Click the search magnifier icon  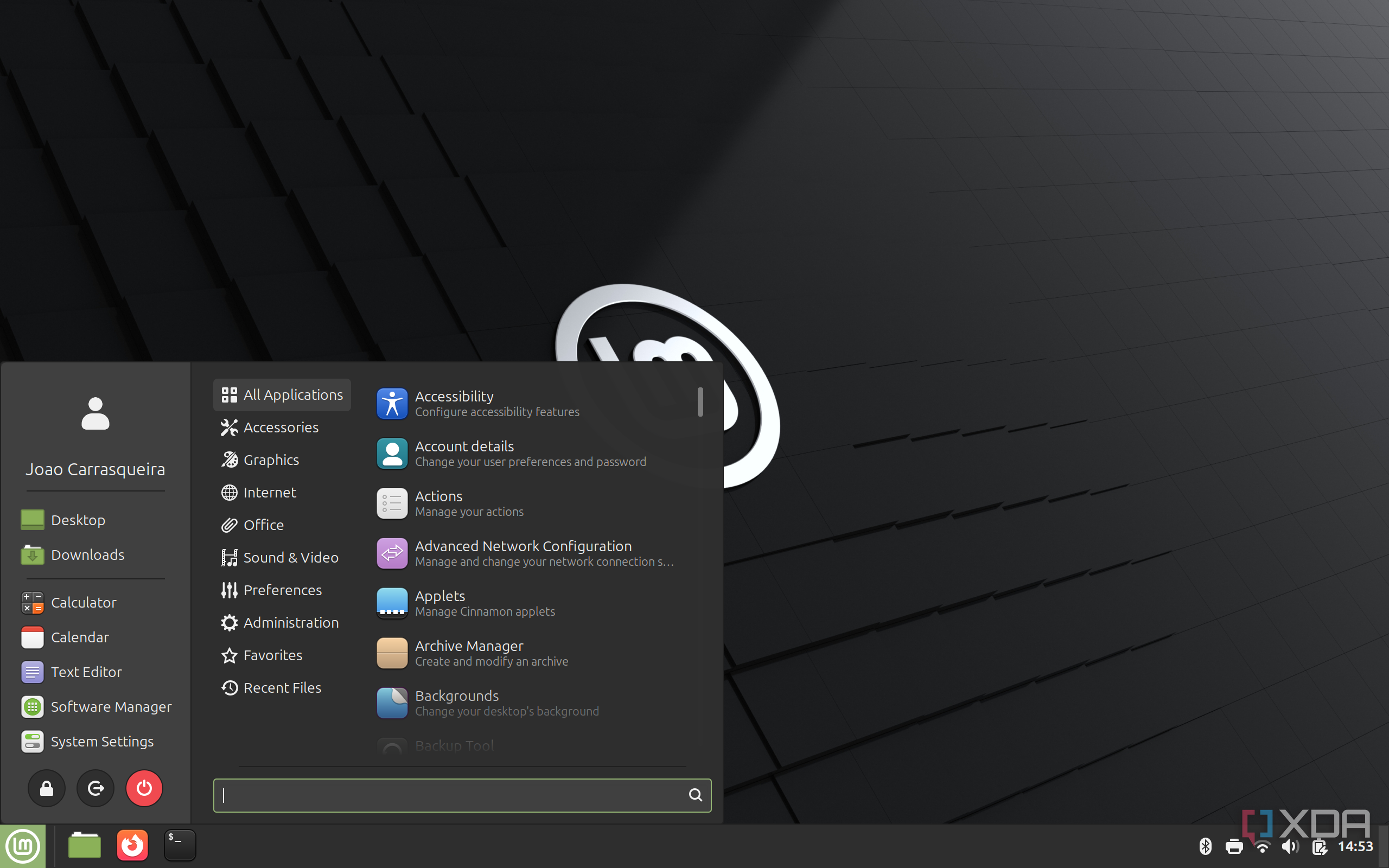(x=695, y=795)
